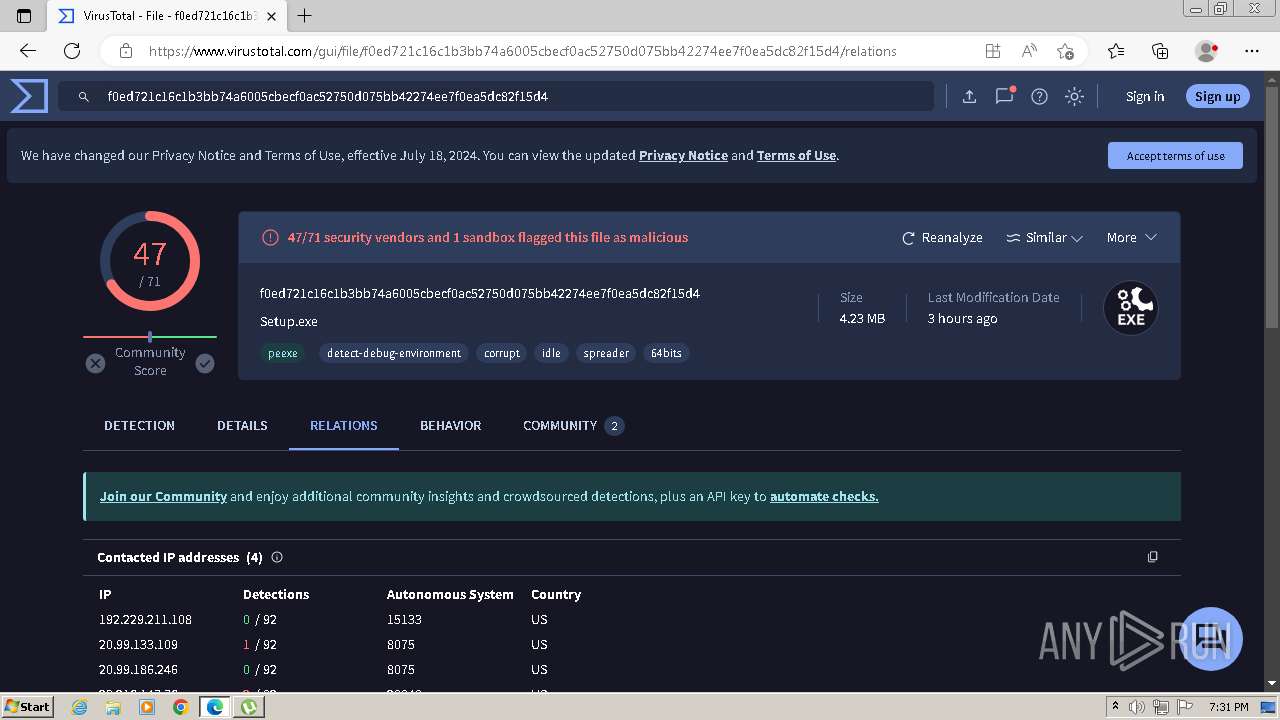Open the Favorites list icon

click(x=1116, y=51)
